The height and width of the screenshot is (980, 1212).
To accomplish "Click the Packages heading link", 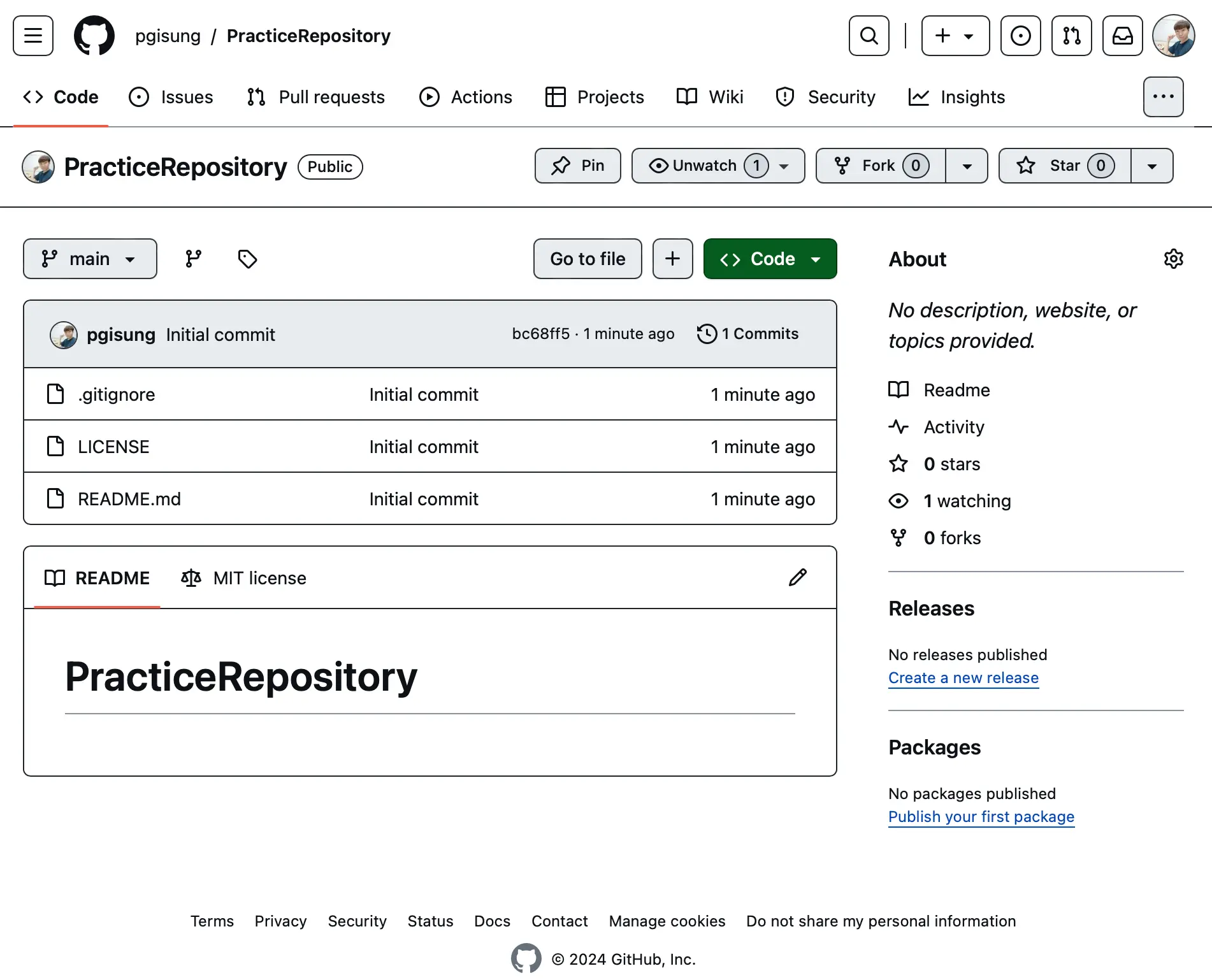I will click(934, 747).
